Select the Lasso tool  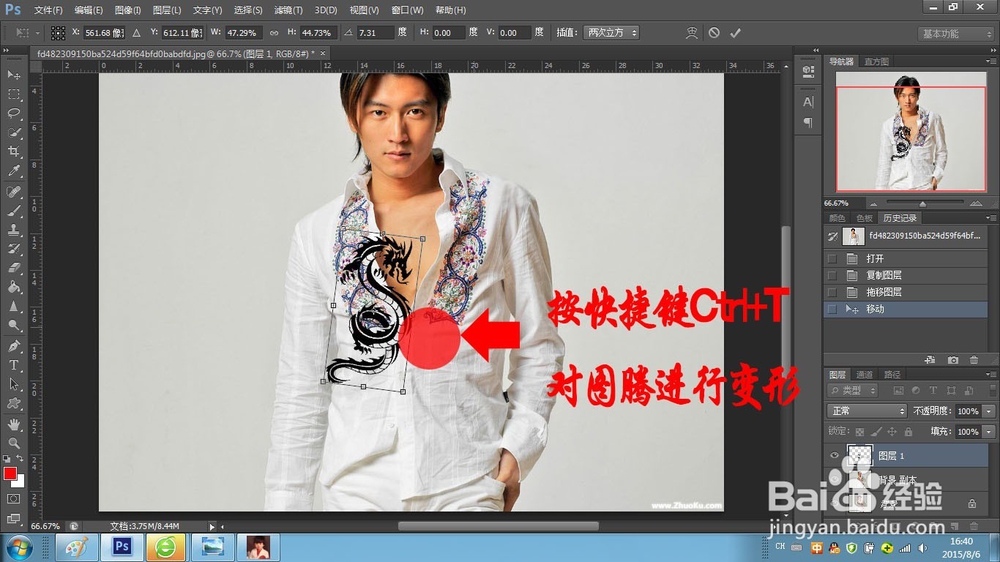coord(13,114)
